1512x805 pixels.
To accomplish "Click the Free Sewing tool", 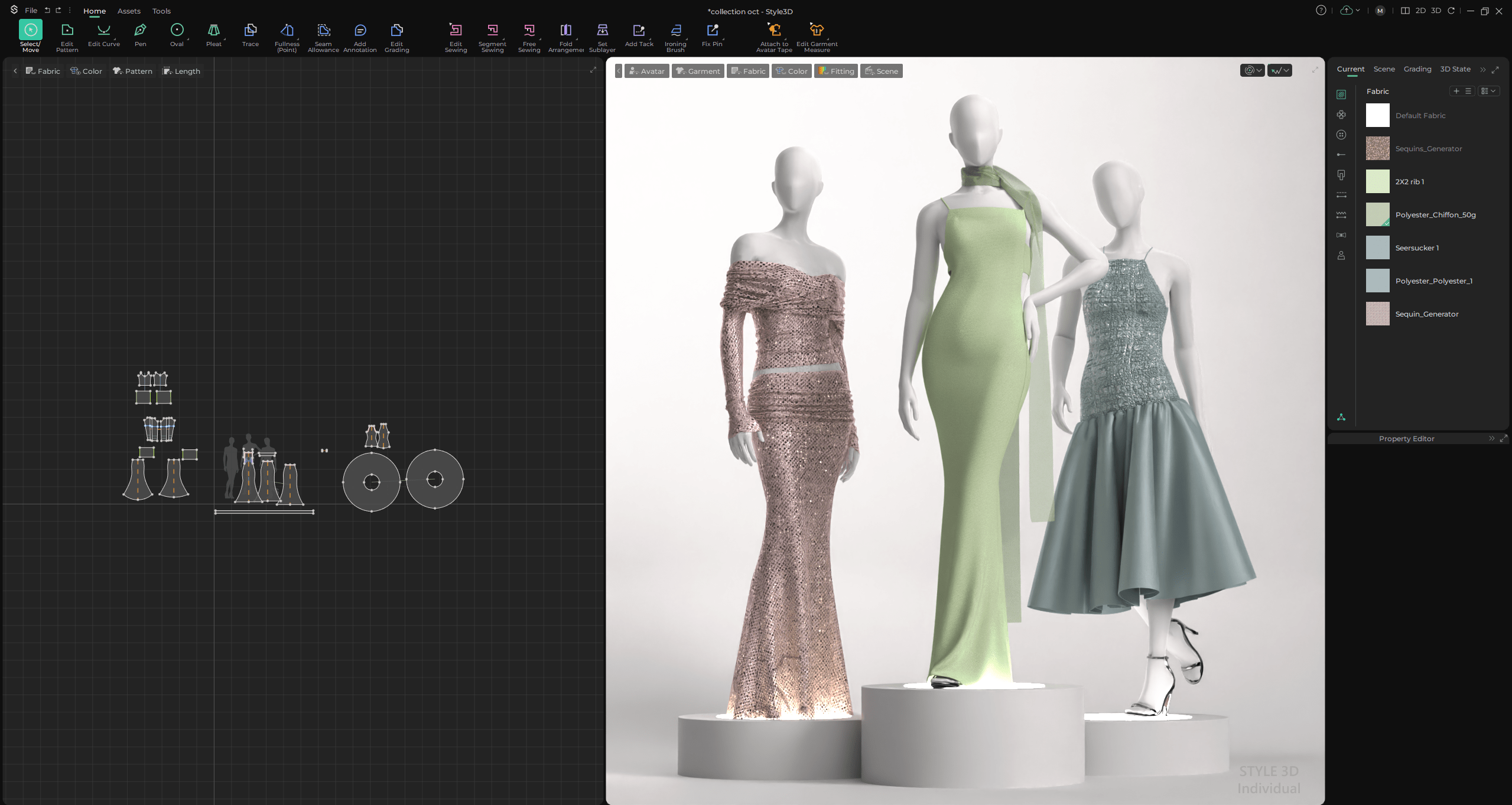I will point(529,31).
